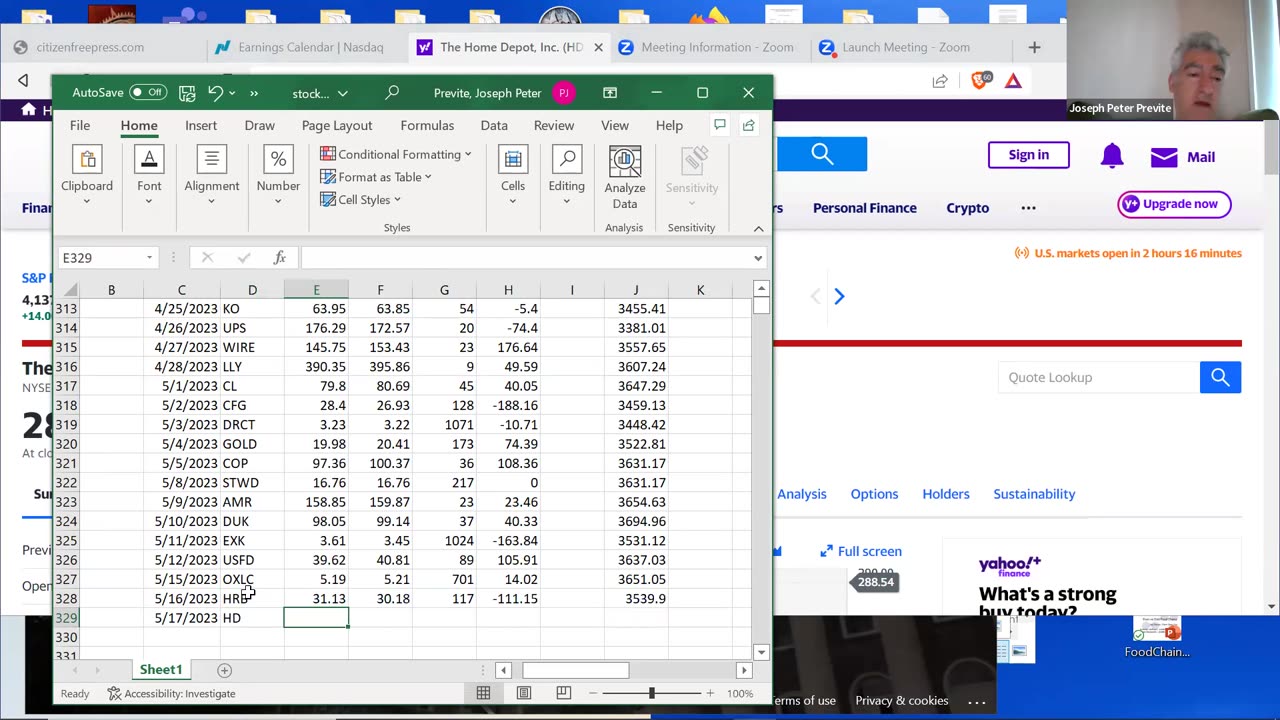This screenshot has height=720, width=1280.
Task: Switch to Page Layout view in status bar
Action: (x=524, y=694)
